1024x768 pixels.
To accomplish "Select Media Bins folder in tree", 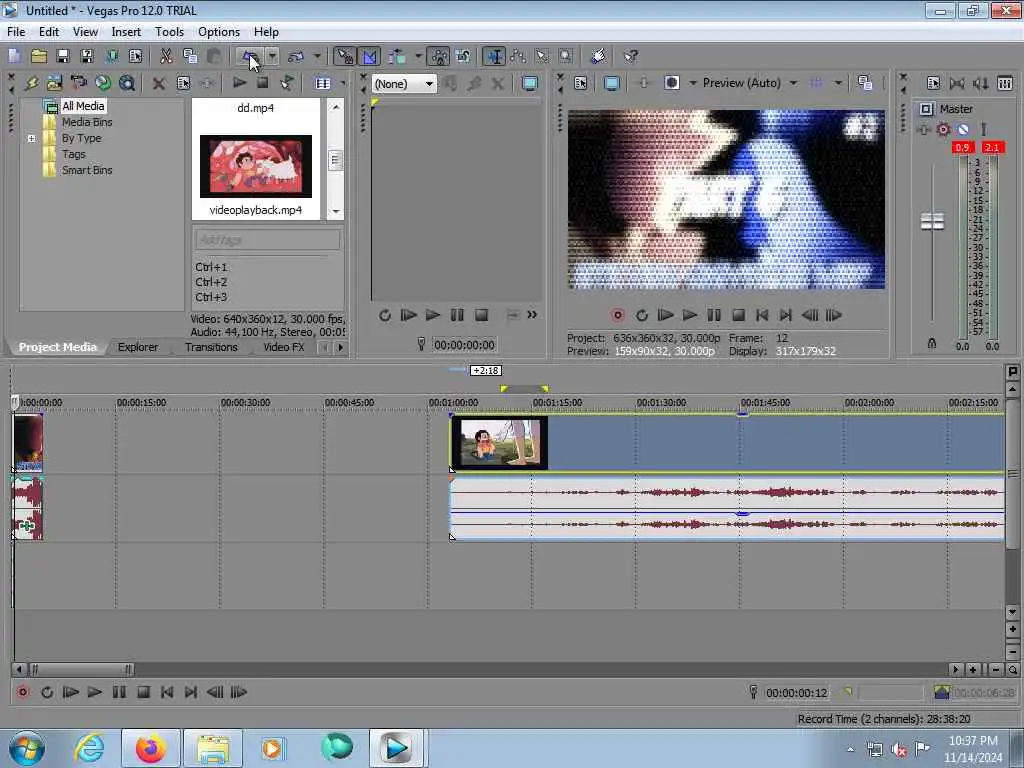I will coord(87,122).
